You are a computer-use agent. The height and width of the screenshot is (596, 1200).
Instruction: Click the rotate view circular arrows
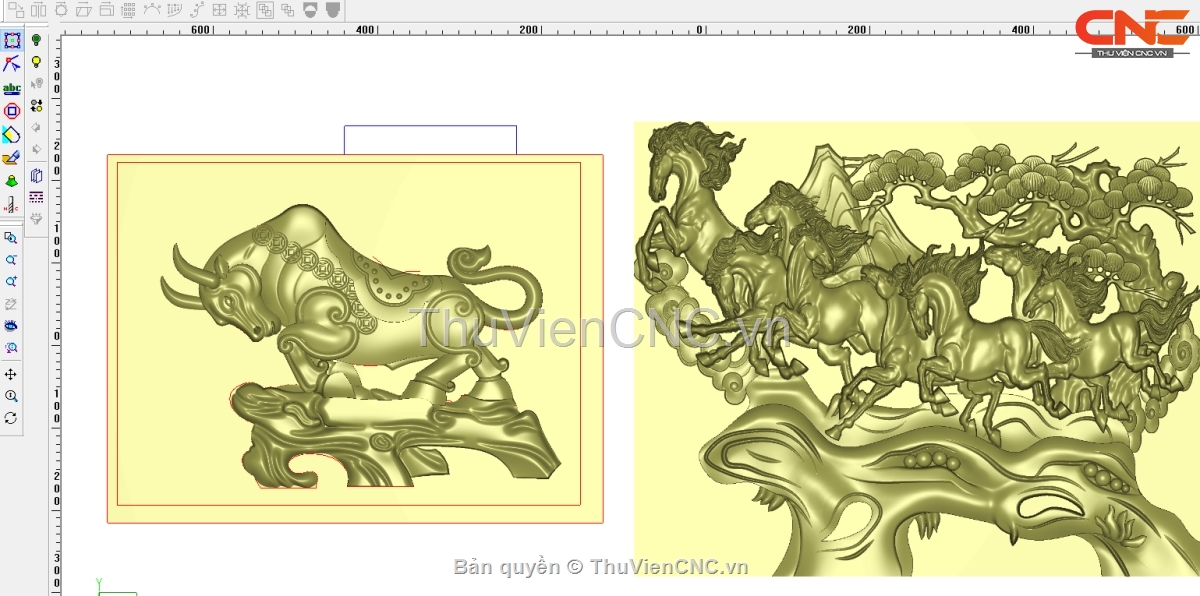(x=11, y=418)
